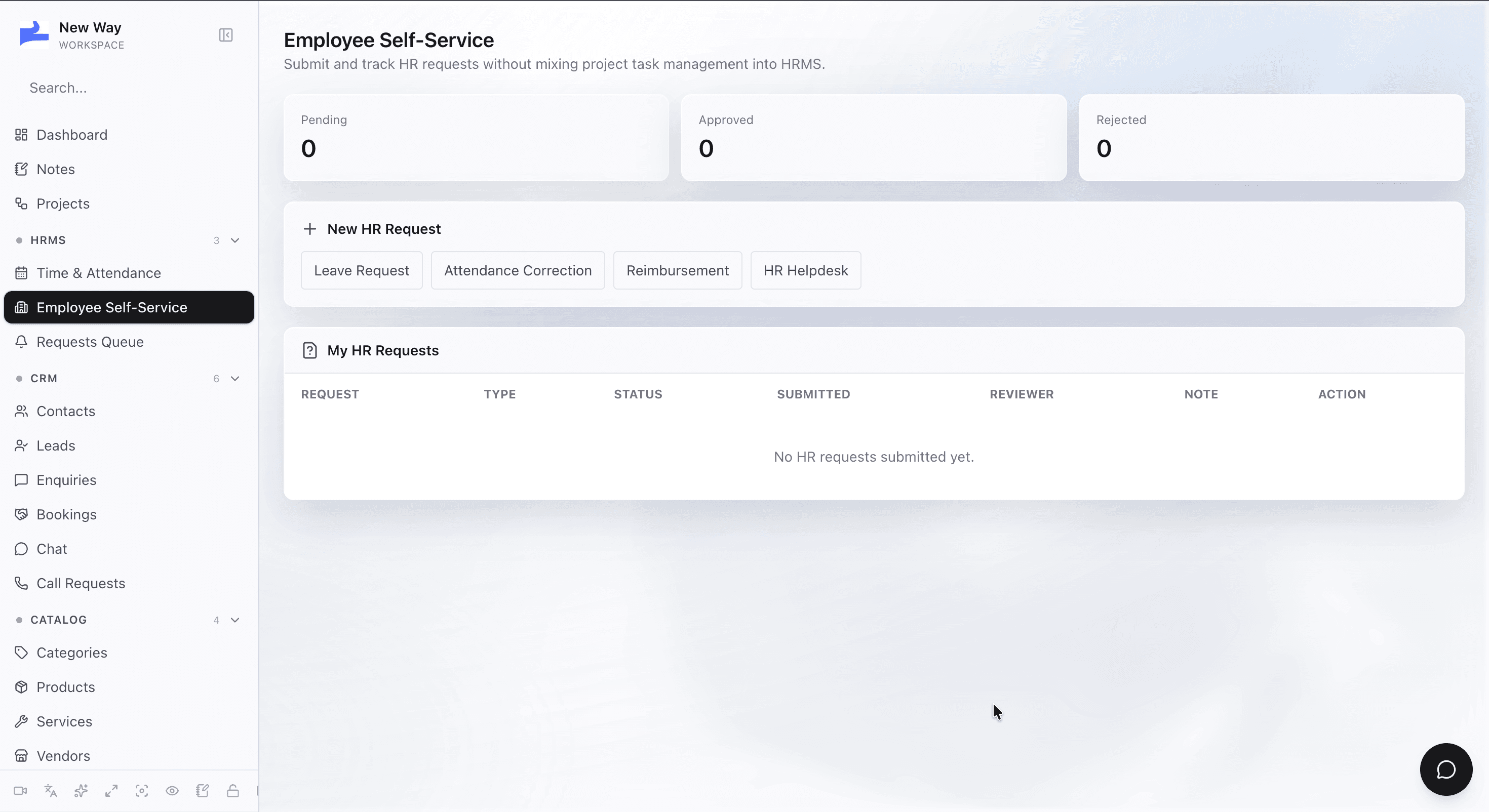
Task: Create an Attendance Correction request
Action: coord(518,270)
